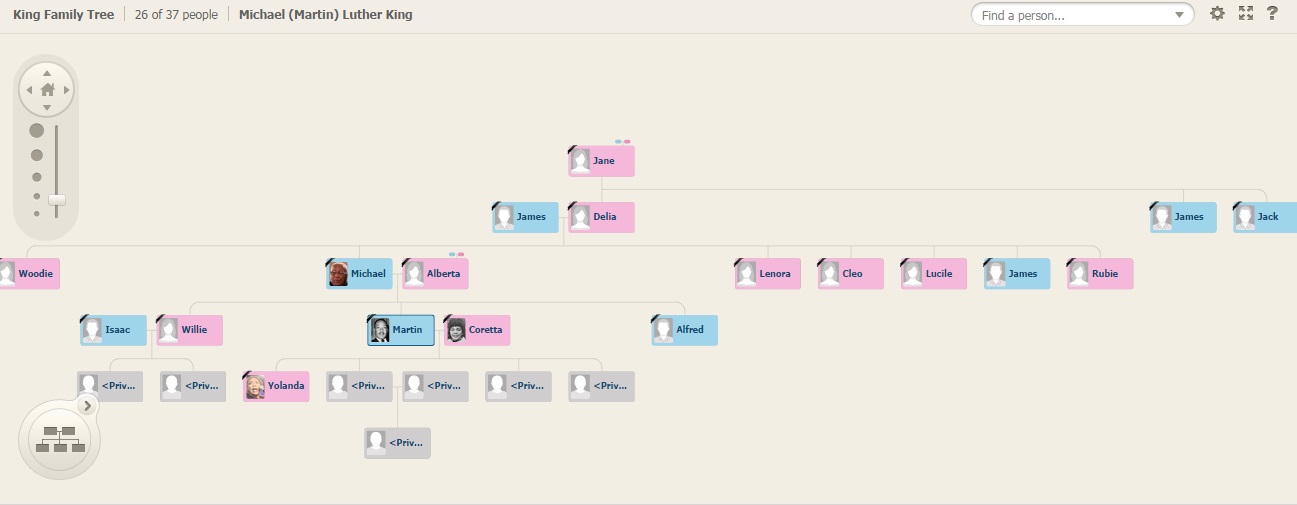Click Michael (Martin) Luther King name in header
The width and height of the screenshot is (1297, 505).
tap(325, 15)
